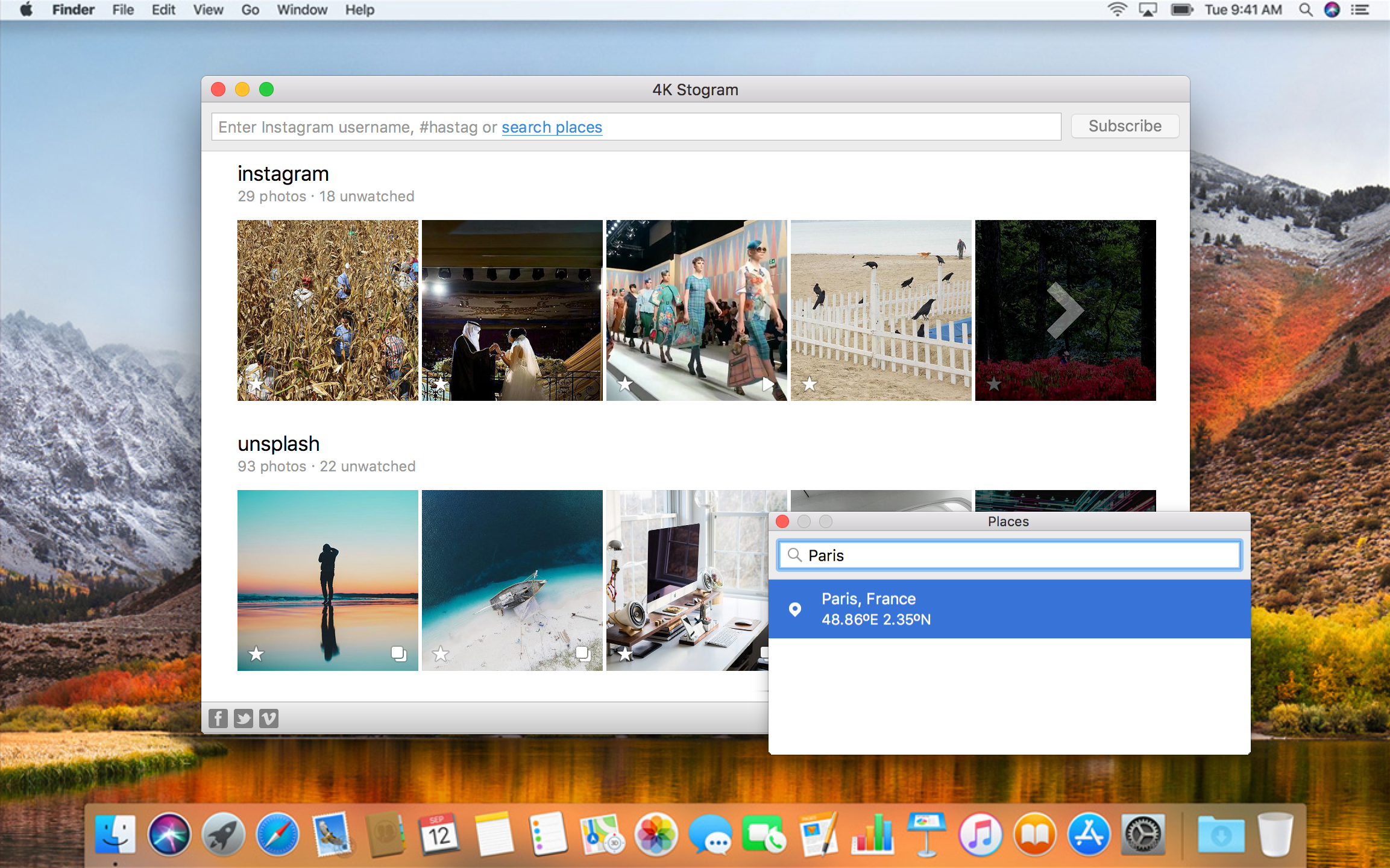Star the wedding couple photo
Viewport: 1390px width, 868px height.
tap(441, 384)
